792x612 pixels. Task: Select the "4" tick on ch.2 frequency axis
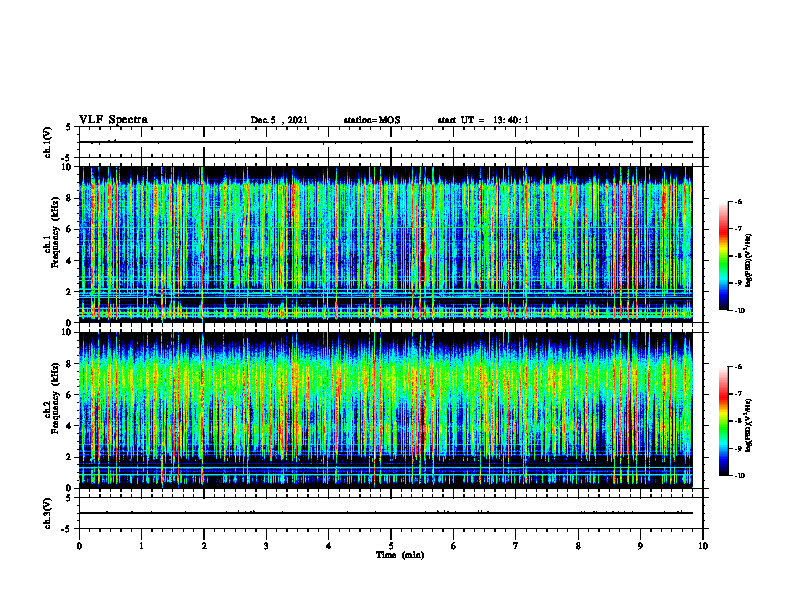click(70, 426)
